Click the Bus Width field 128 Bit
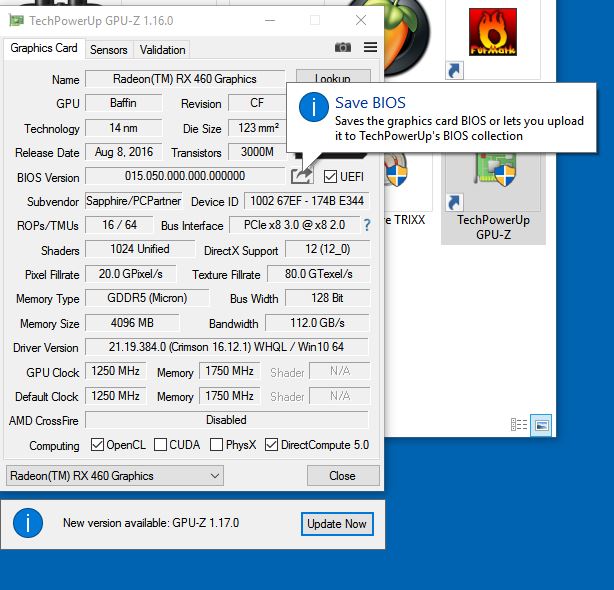The image size is (614, 590). (327, 298)
